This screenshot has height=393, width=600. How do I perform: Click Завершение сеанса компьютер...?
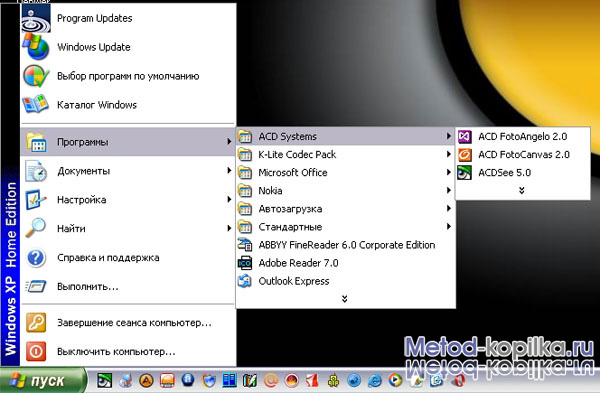(x=128, y=323)
